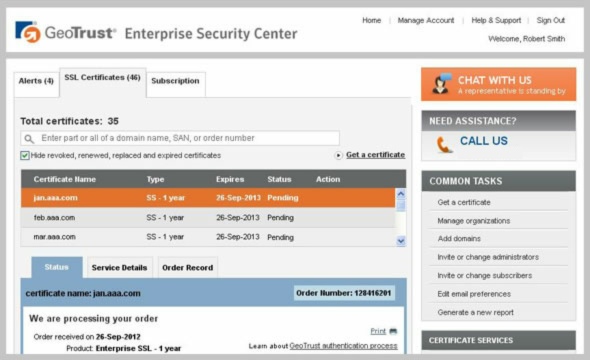
Task: Switch to the Order Record tab
Action: (187, 267)
